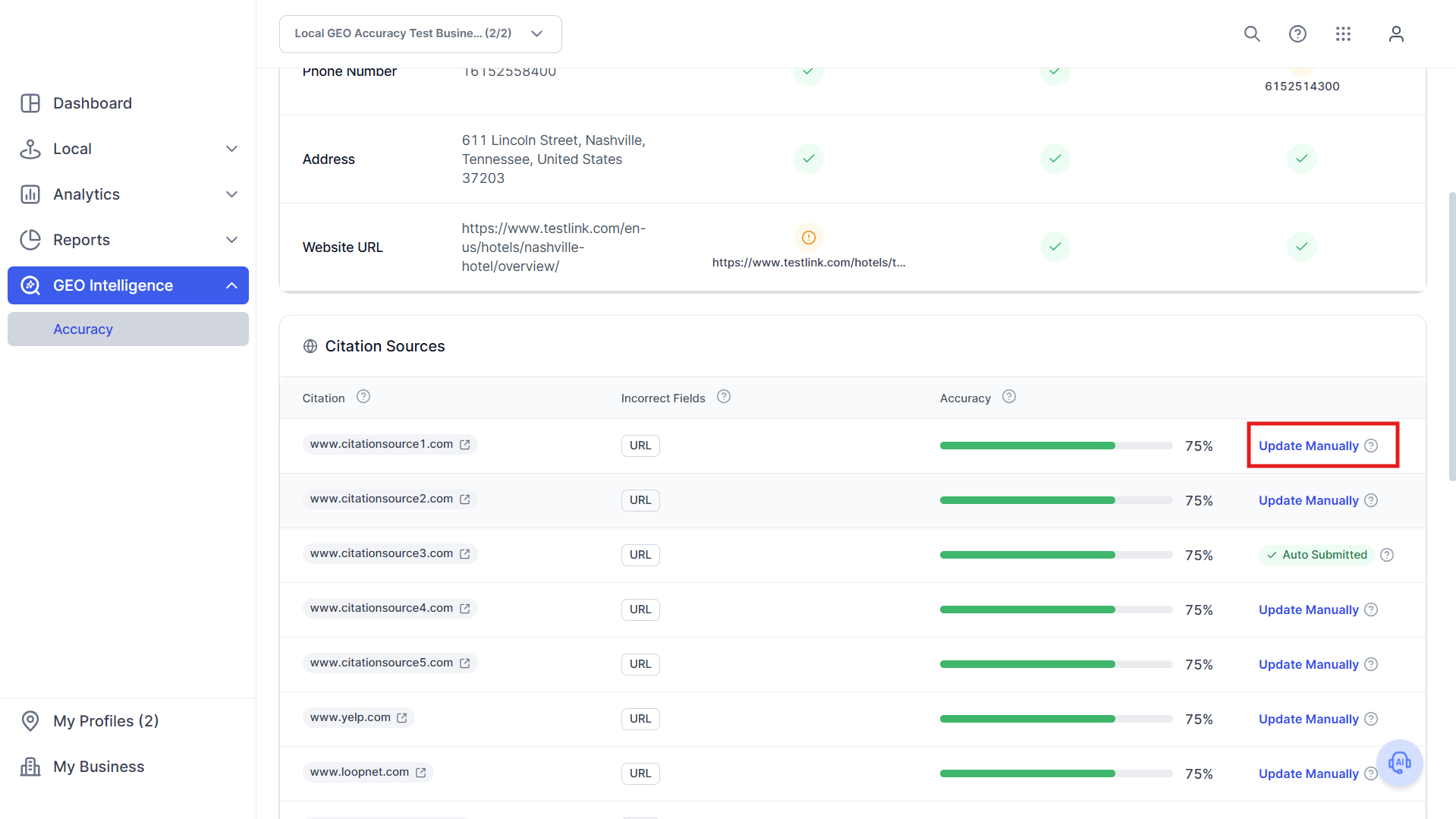Open the AI assistant chat bubble
This screenshot has width=1456, height=819.
(1399, 763)
